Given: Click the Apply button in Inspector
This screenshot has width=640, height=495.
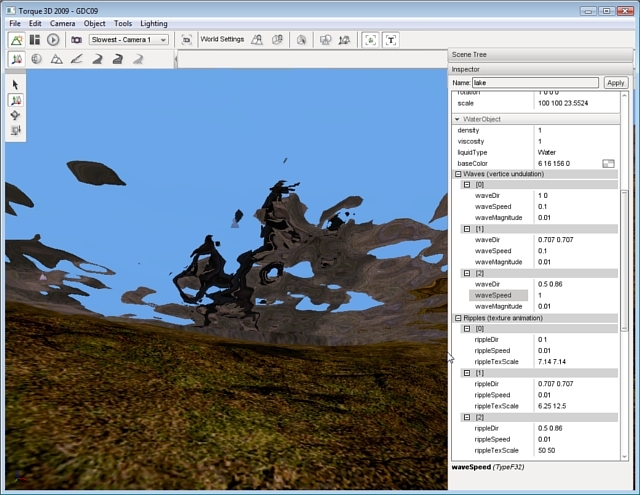Looking at the screenshot, I should tap(616, 83).
